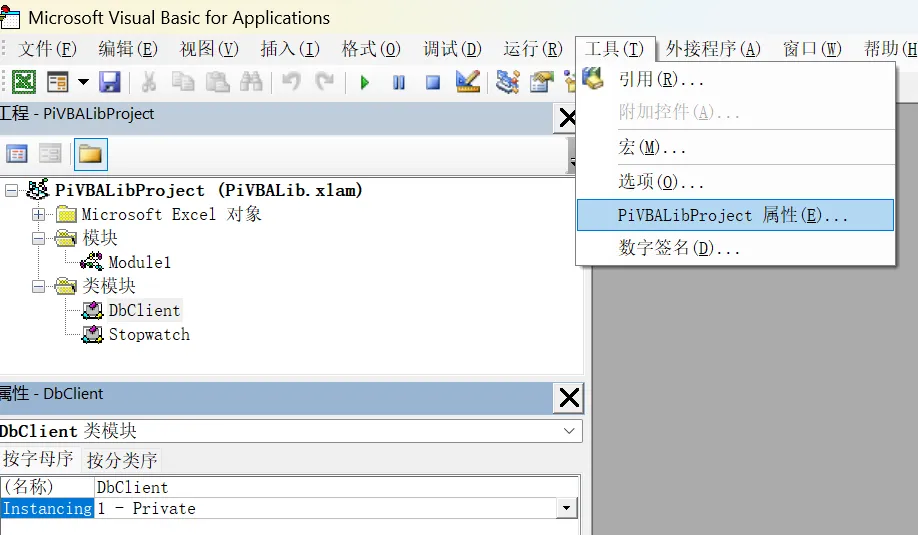The height and width of the screenshot is (535, 918).
Task: Open the Properties Window toolbar icon
Action: point(542,82)
